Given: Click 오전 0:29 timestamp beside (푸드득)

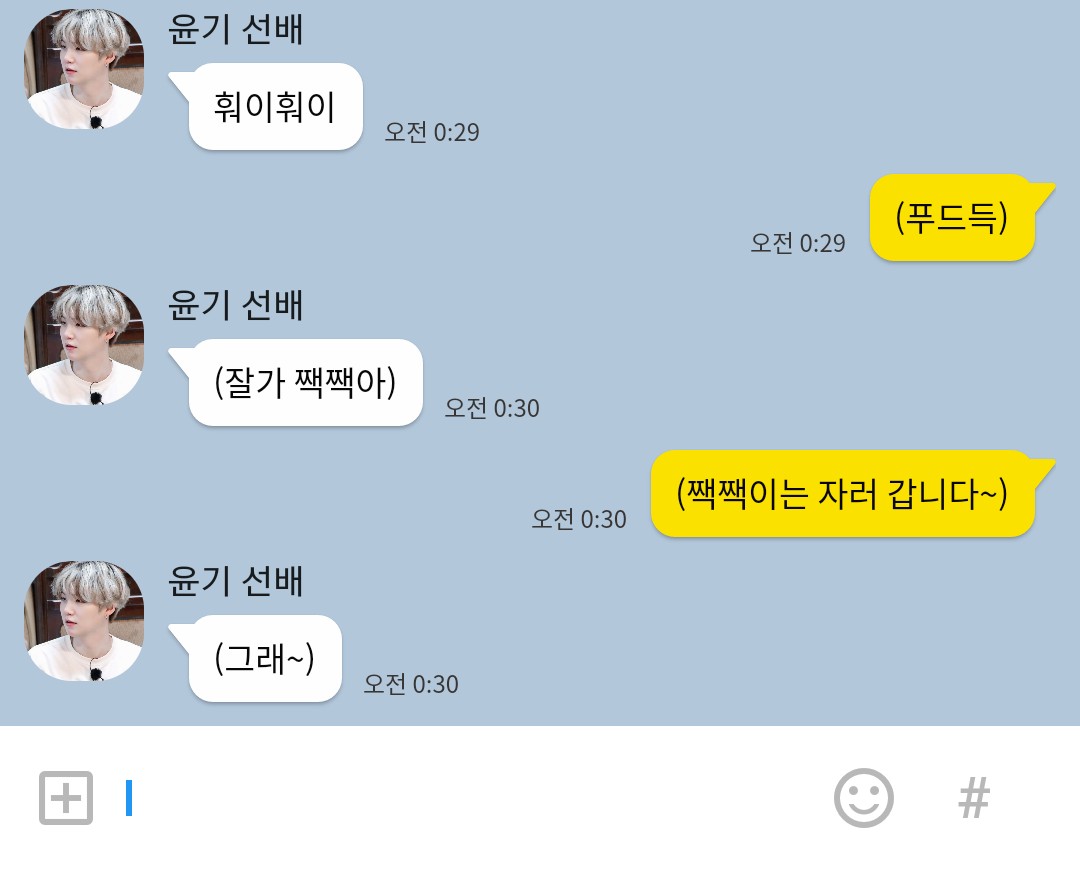Looking at the screenshot, I should (798, 242).
